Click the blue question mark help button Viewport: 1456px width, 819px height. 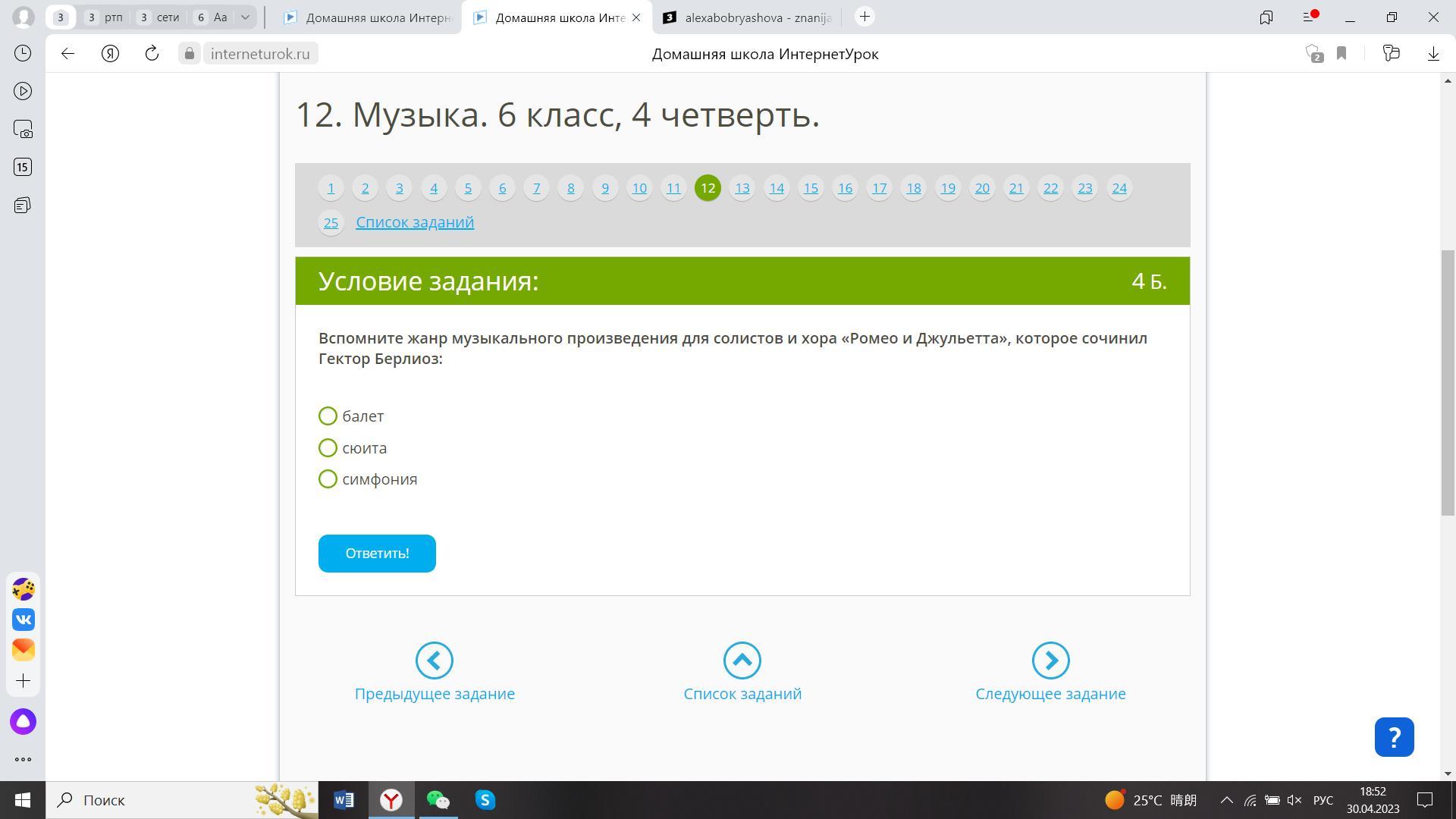point(1394,736)
